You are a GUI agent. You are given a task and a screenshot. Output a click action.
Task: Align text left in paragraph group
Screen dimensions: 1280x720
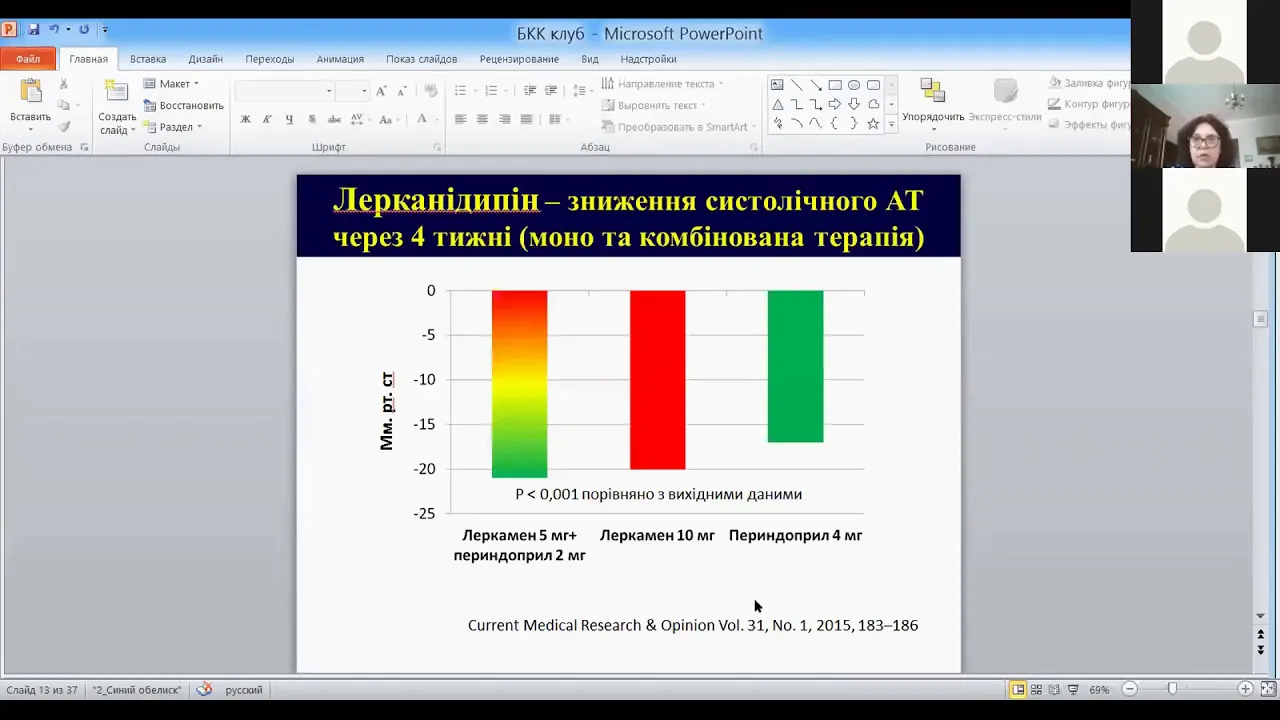coord(460,119)
